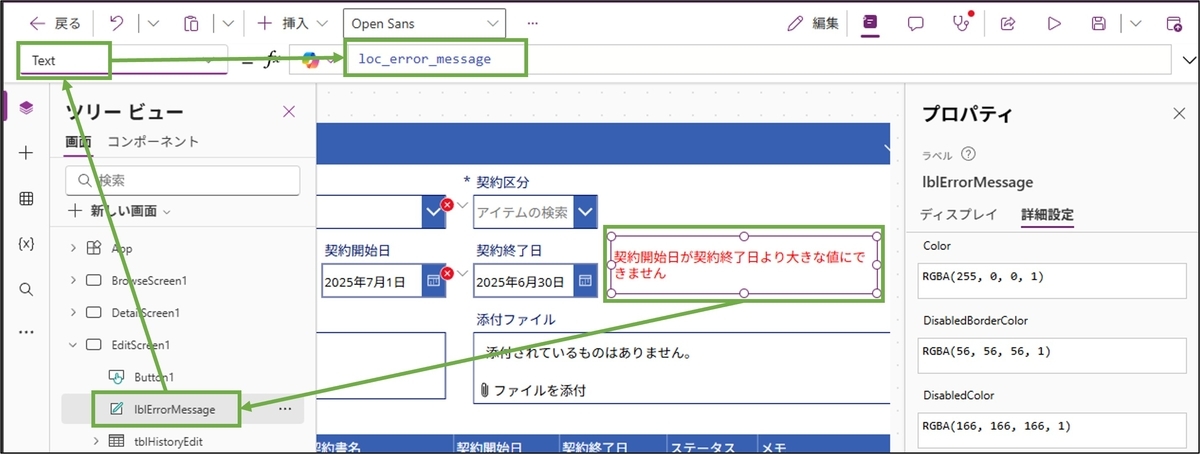
Task: Open the 挿入 insert menu
Action: click(292, 22)
